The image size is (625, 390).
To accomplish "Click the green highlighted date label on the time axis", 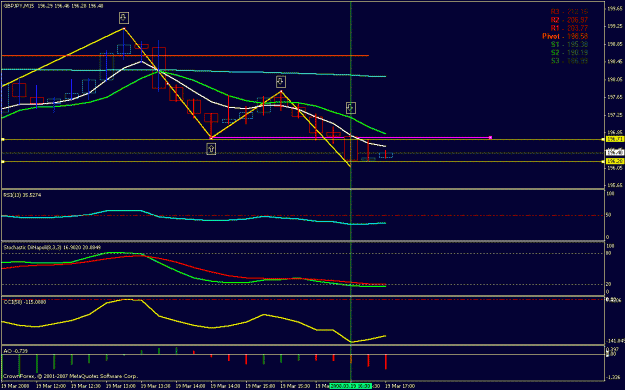I will pyautogui.click(x=351, y=386).
